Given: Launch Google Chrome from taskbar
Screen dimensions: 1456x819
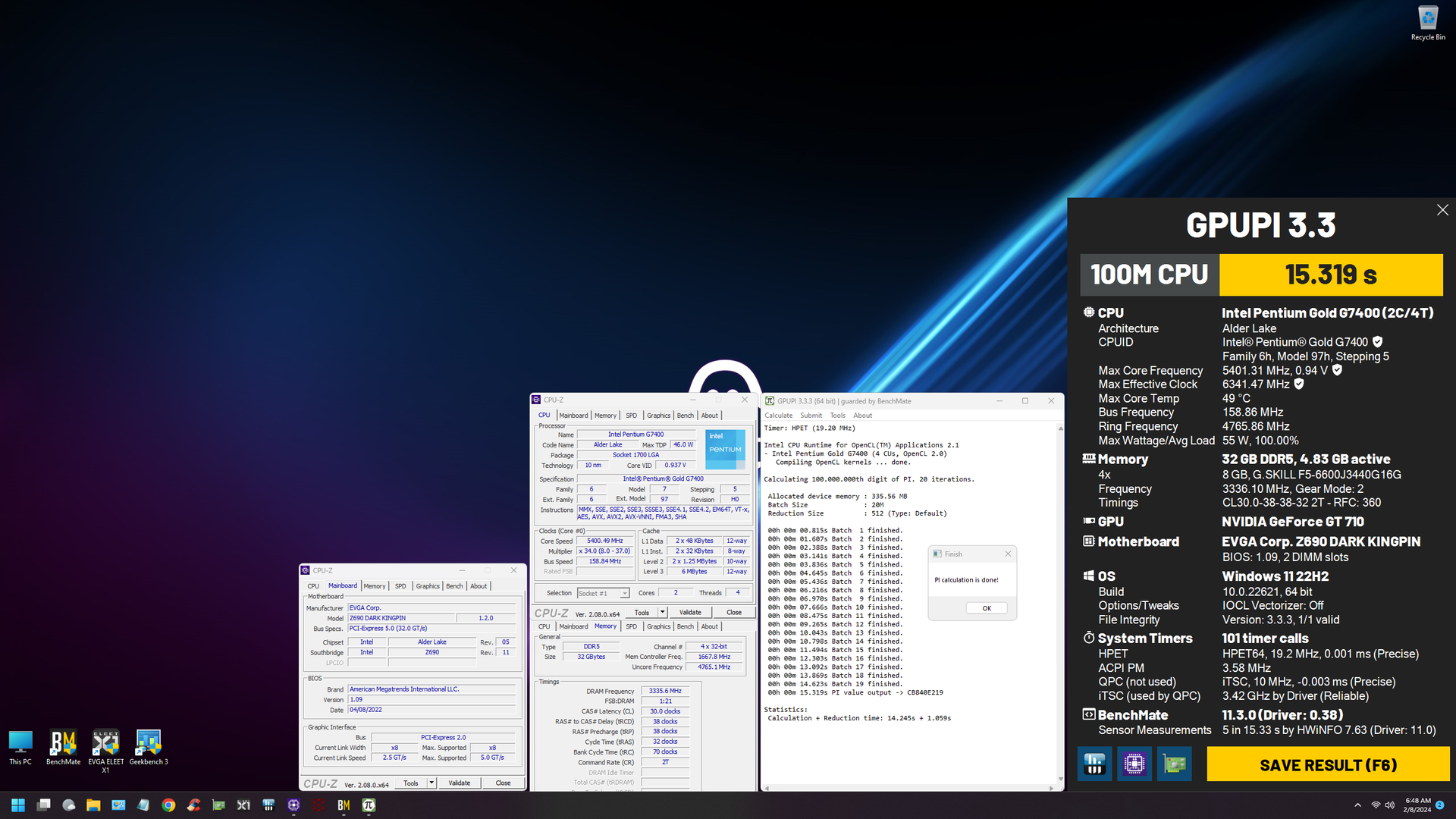Looking at the screenshot, I should coord(168,805).
